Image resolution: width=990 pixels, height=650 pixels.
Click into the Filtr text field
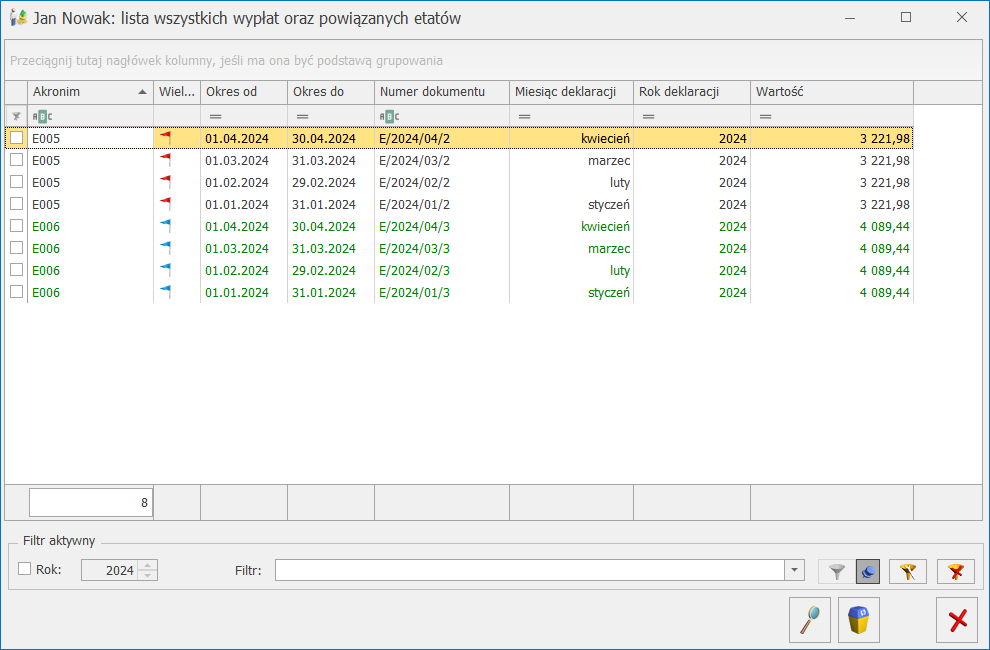point(530,570)
